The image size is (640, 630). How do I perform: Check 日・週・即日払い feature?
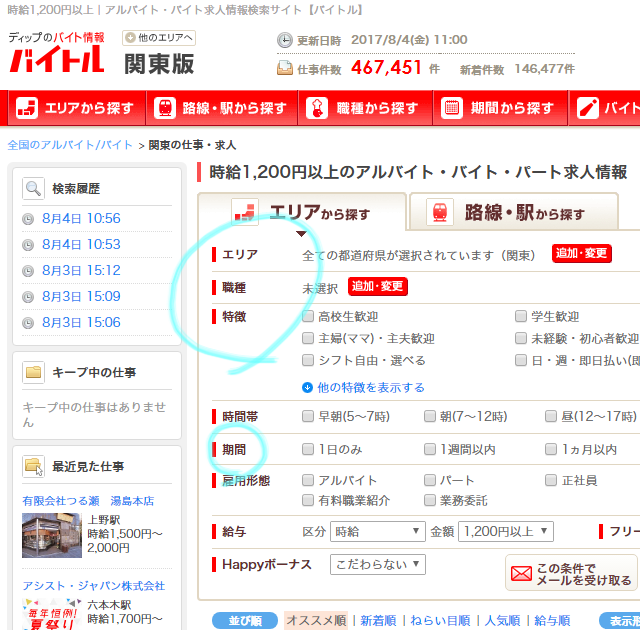(521, 360)
